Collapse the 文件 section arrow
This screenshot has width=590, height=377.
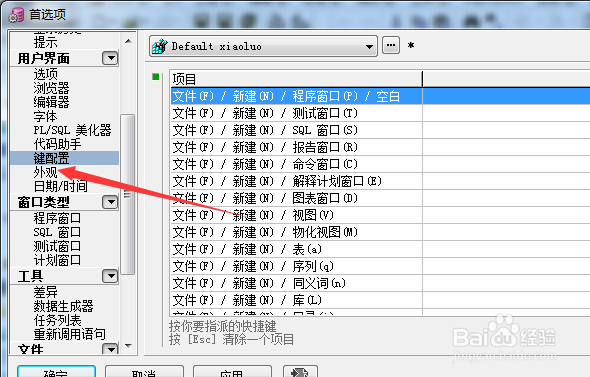[x=110, y=349]
